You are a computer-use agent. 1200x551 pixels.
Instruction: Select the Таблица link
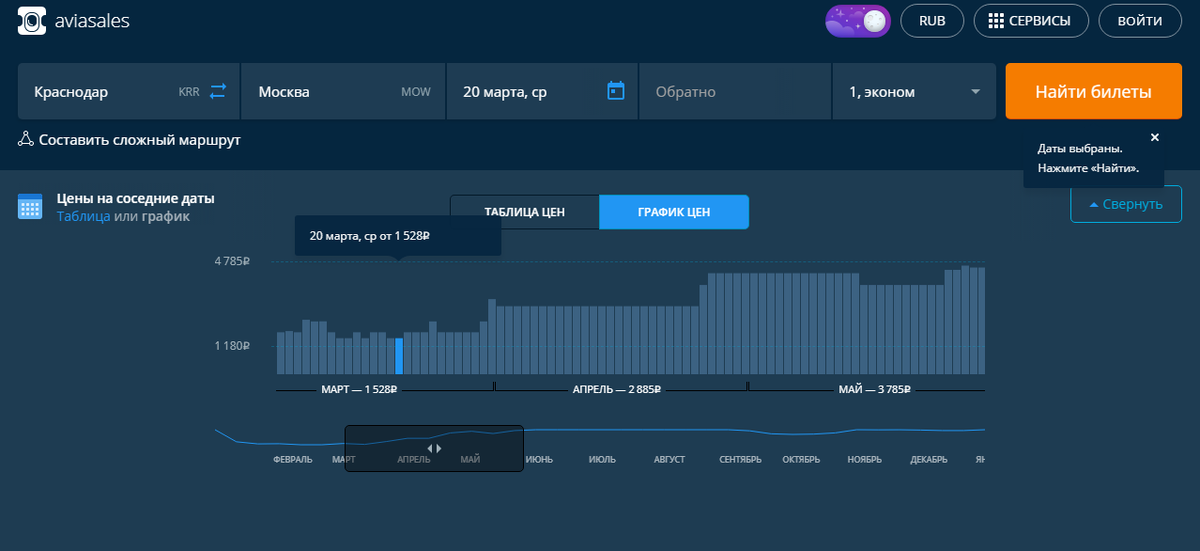tap(83, 216)
